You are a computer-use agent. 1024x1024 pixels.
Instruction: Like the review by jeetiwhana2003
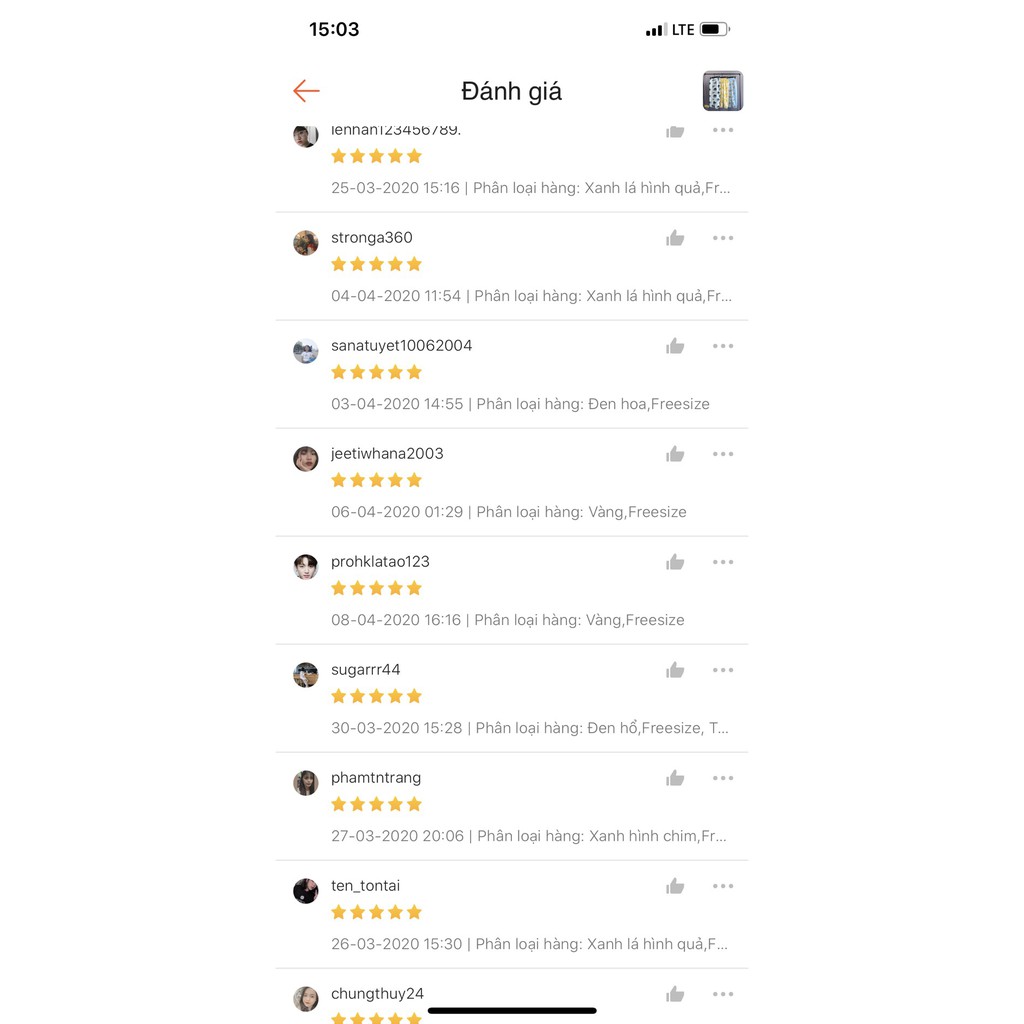pos(675,454)
